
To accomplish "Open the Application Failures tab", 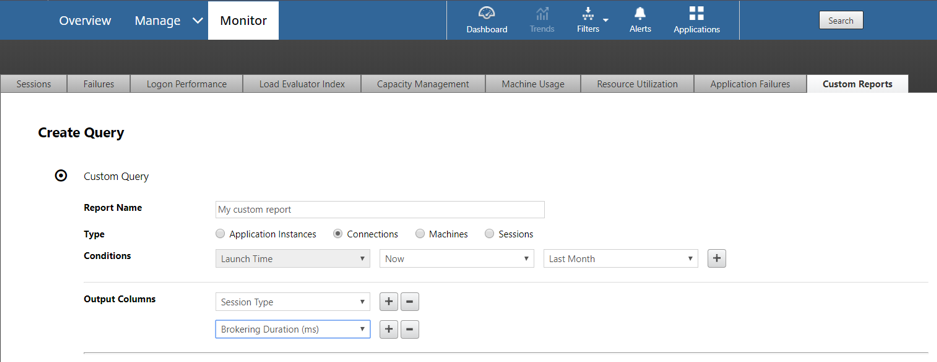I will click(750, 84).
